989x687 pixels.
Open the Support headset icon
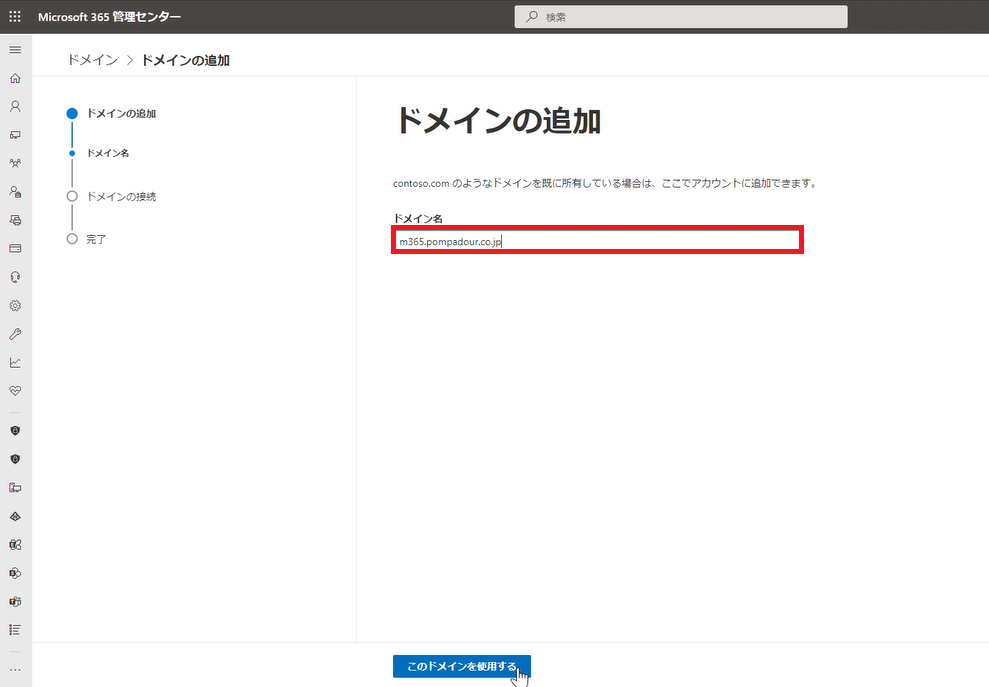[15, 277]
